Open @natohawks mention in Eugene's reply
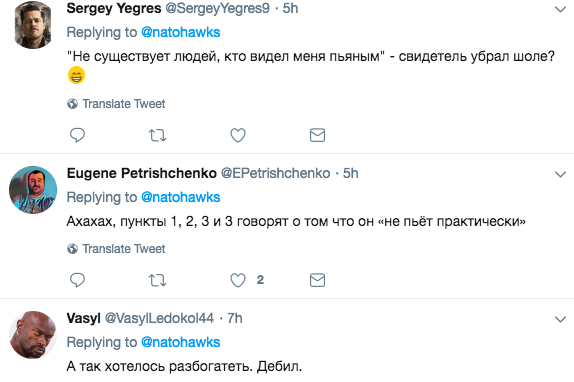Image resolution: width=574 pixels, height=382 pixels. coord(180,197)
